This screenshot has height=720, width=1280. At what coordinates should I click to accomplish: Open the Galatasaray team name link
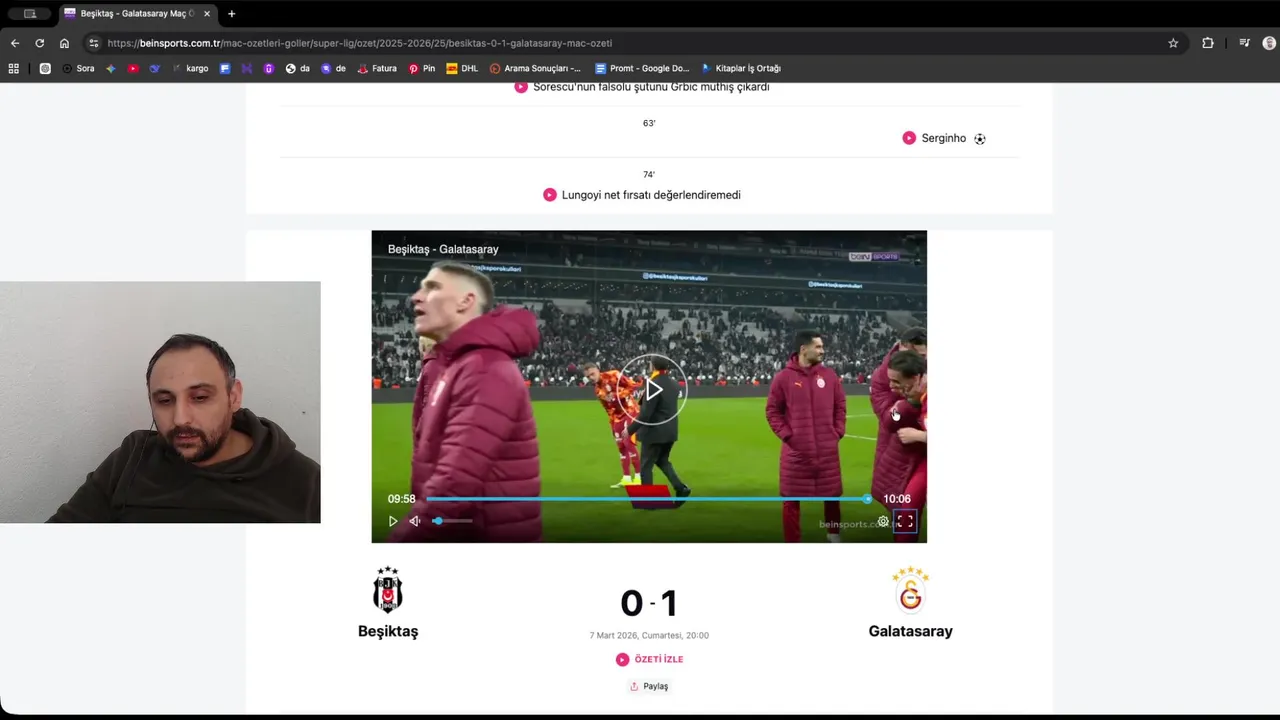(911, 631)
